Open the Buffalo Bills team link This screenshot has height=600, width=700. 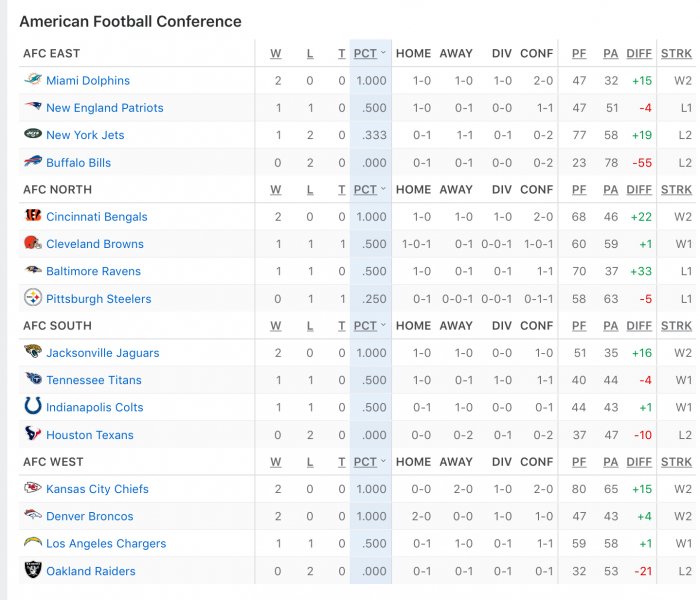pos(79,163)
